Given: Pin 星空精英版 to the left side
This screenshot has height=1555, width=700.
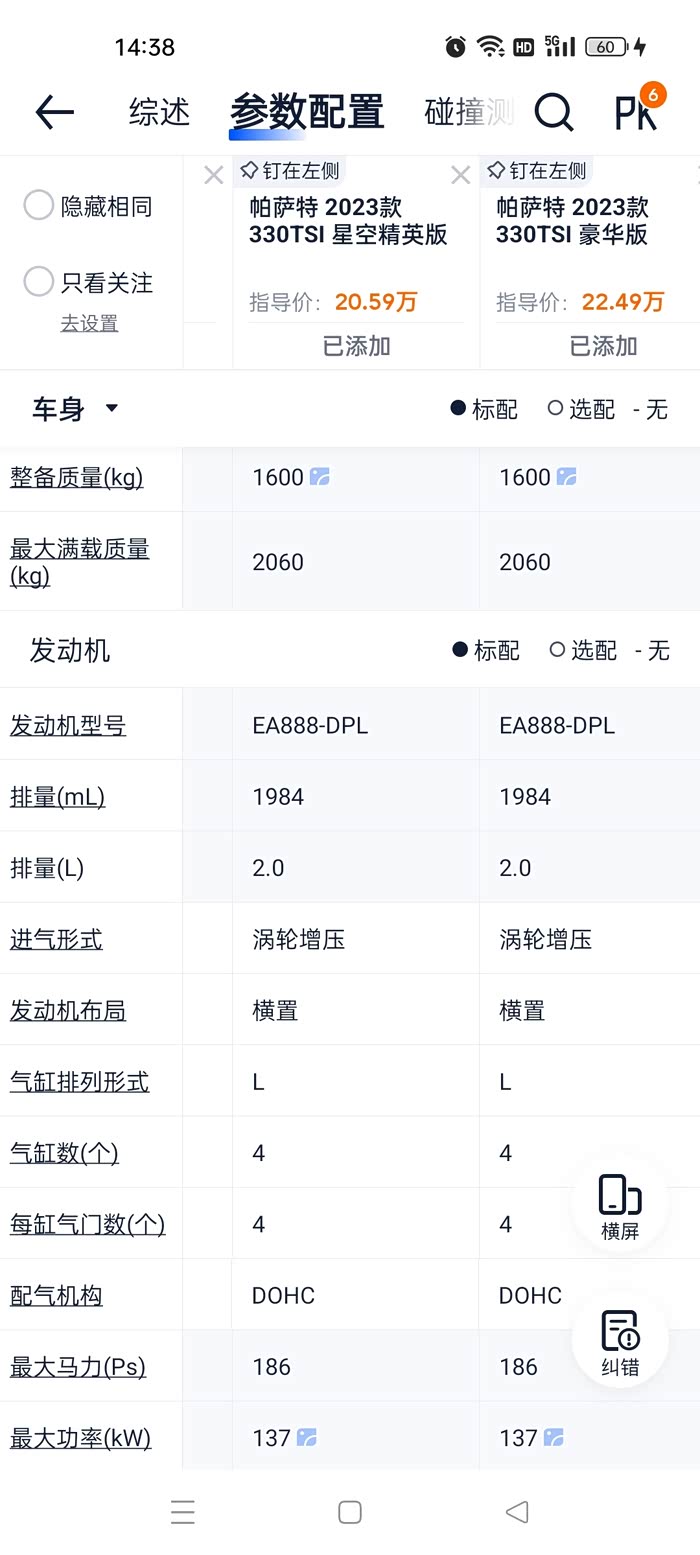Looking at the screenshot, I should (289, 171).
